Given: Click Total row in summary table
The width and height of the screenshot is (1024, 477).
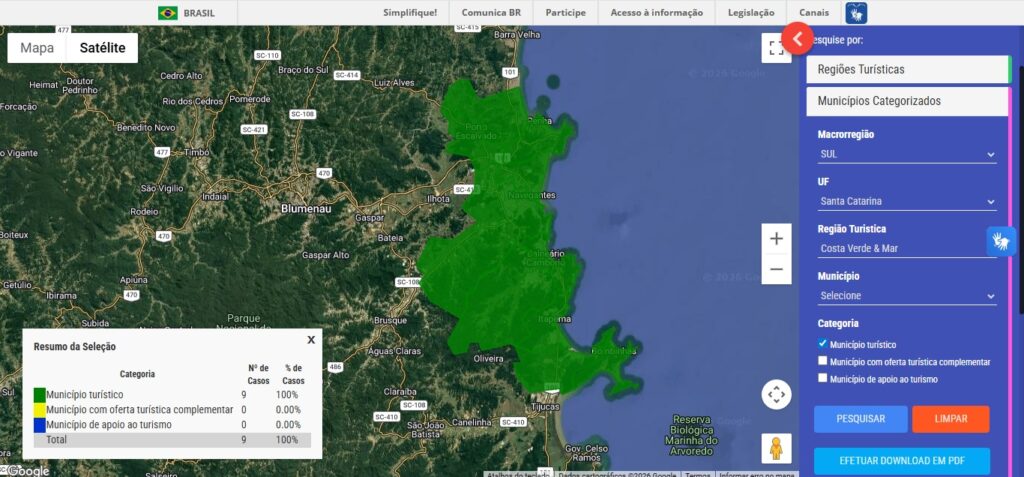Looking at the screenshot, I should [x=172, y=440].
